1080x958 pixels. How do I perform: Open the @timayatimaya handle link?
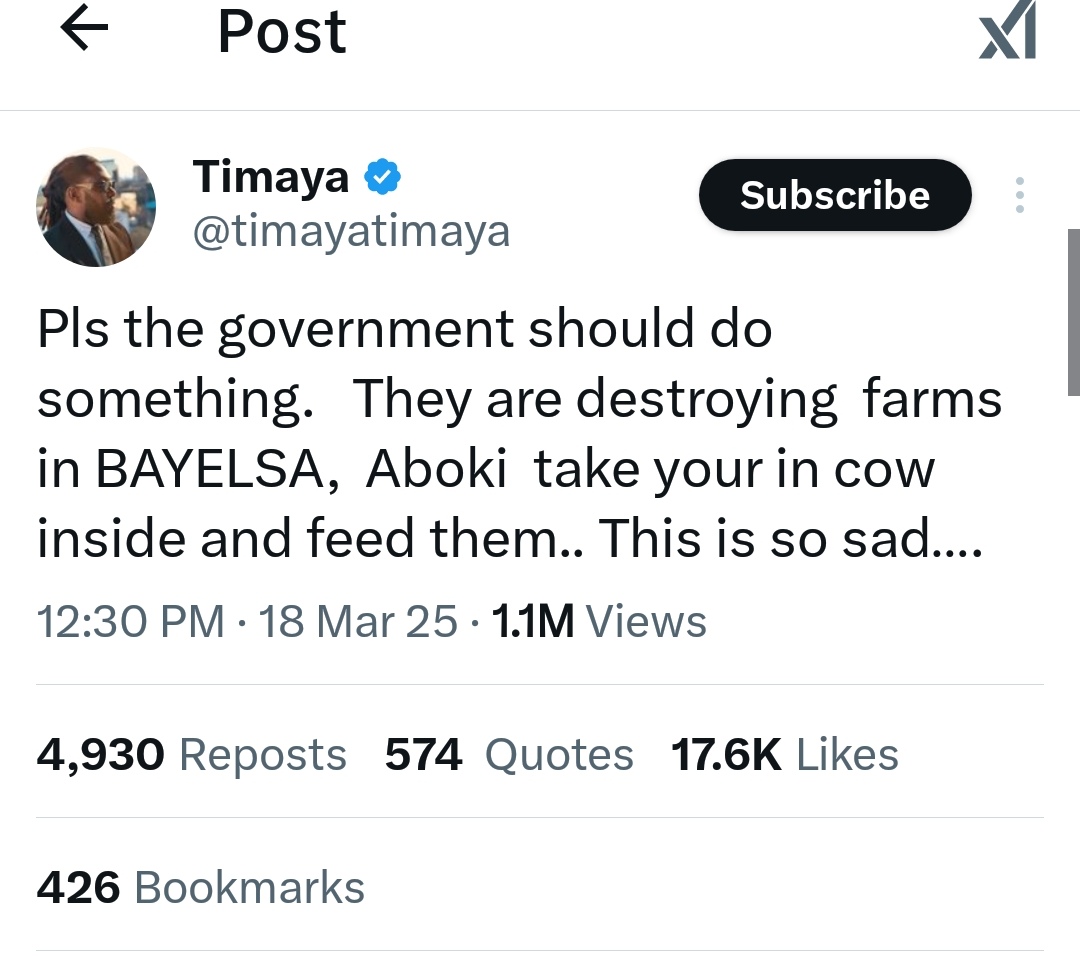350,232
